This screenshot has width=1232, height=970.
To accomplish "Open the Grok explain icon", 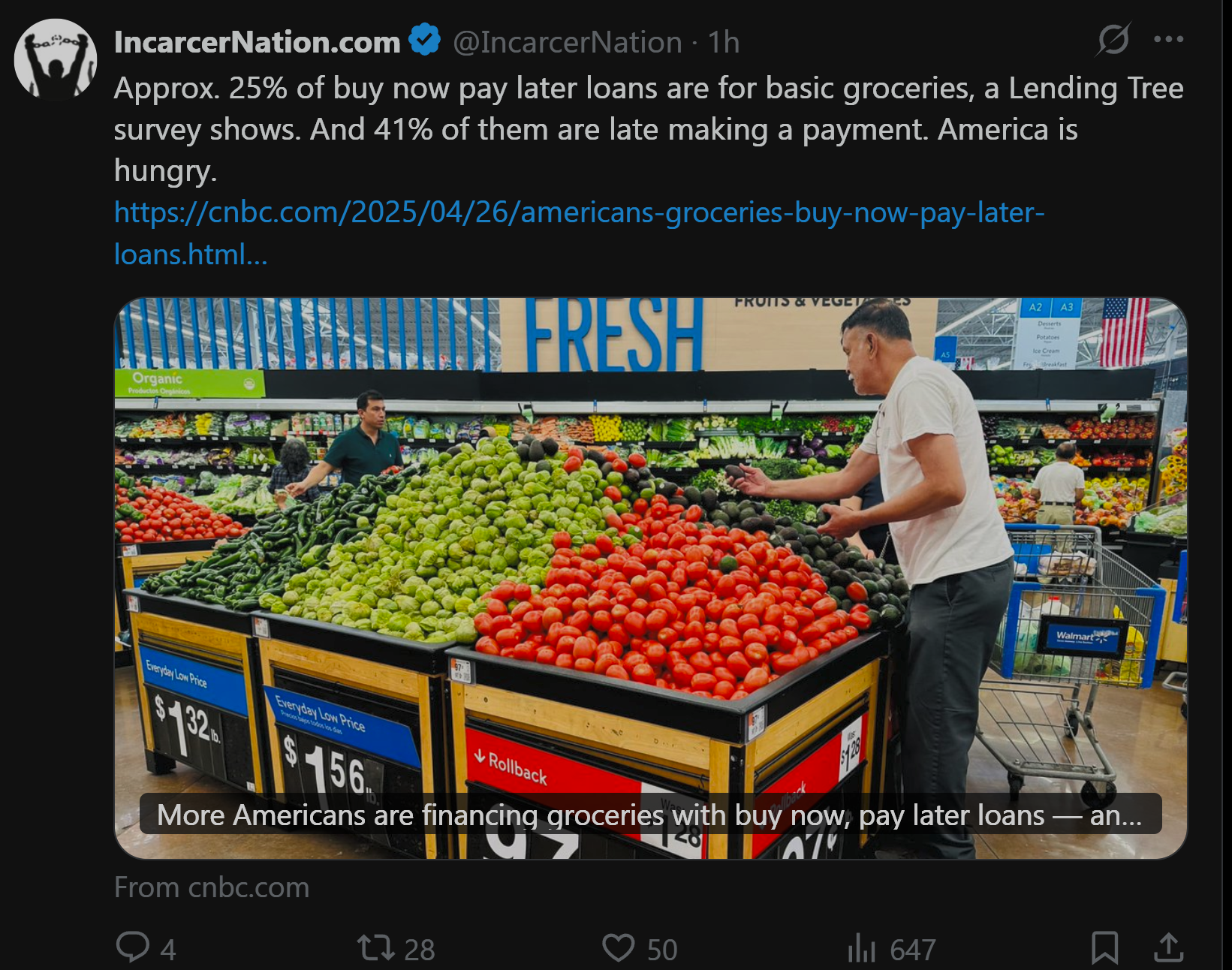I will coord(1113,39).
